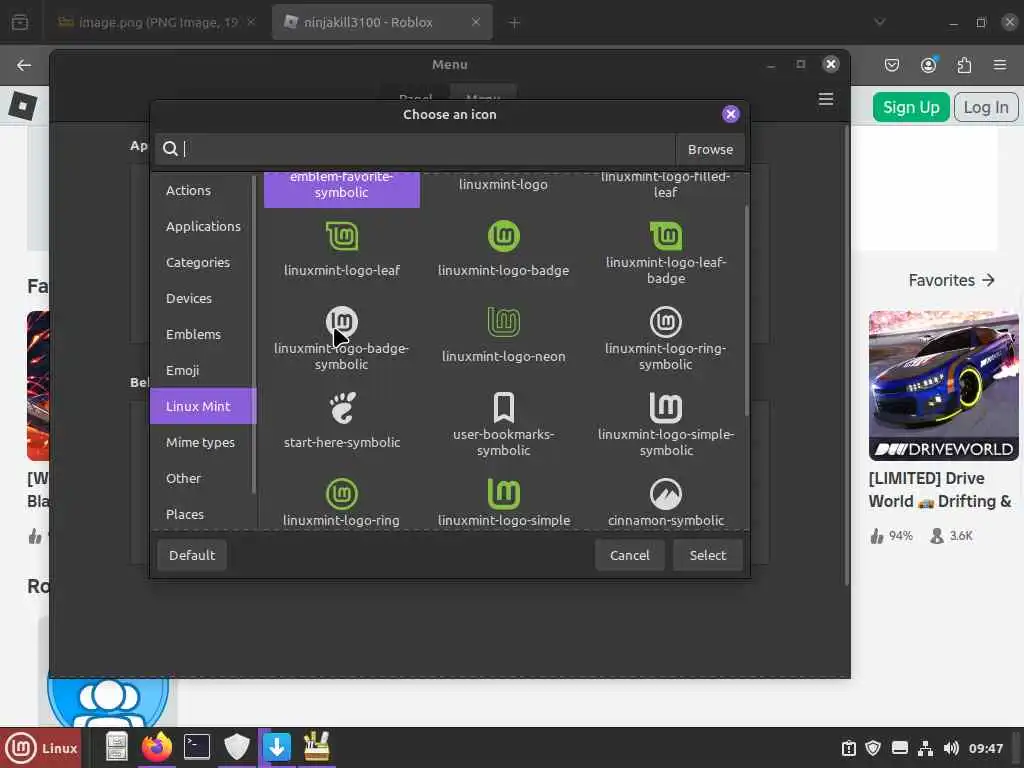The width and height of the screenshot is (1024, 768).
Task: Open the volume control in tray
Action: click(x=951, y=748)
